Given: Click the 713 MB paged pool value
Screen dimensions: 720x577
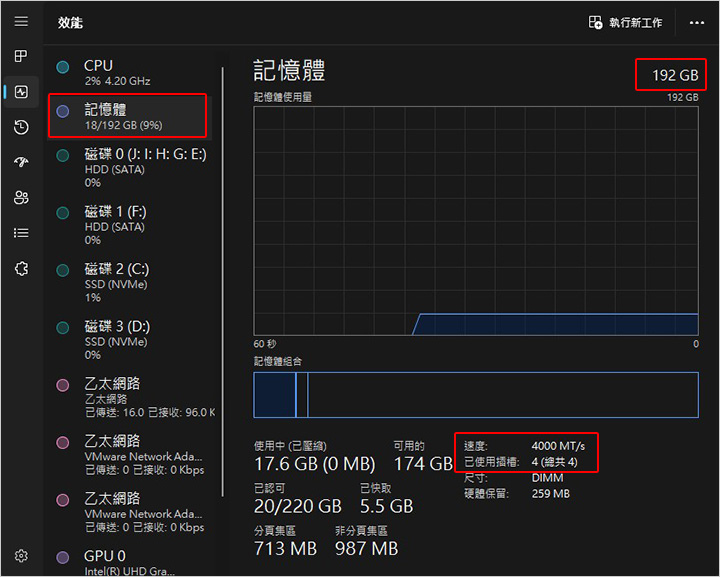Looking at the screenshot, I should point(285,549).
